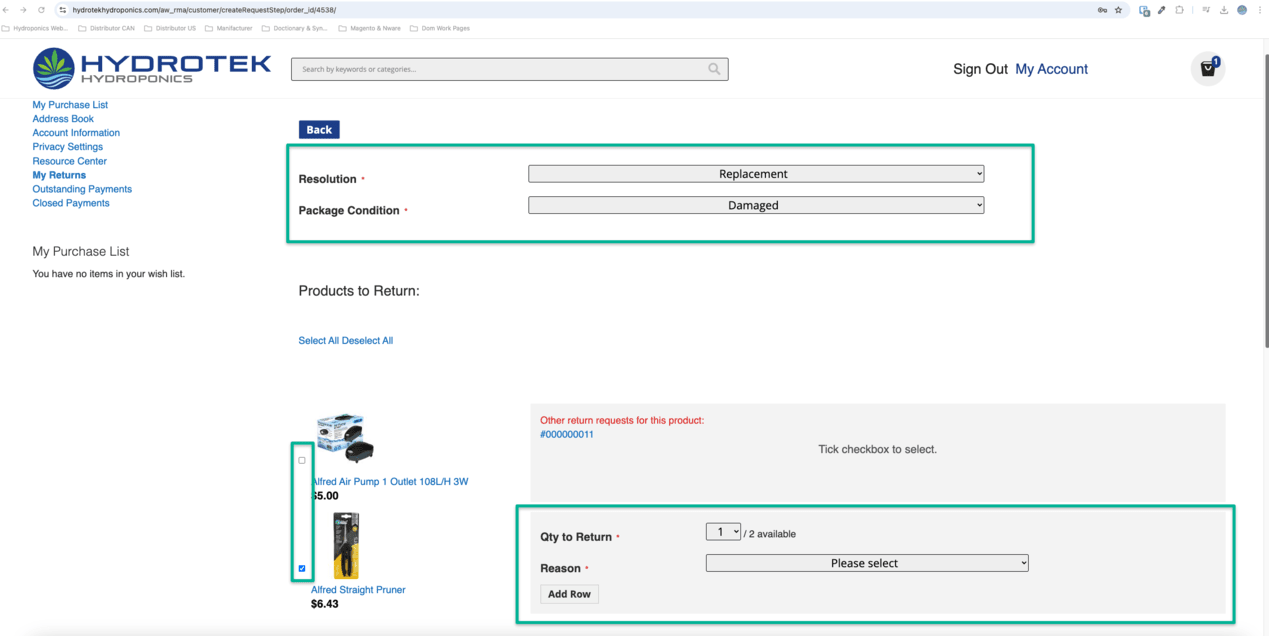Open Hydroponics Web bookmark folder

(35, 28)
